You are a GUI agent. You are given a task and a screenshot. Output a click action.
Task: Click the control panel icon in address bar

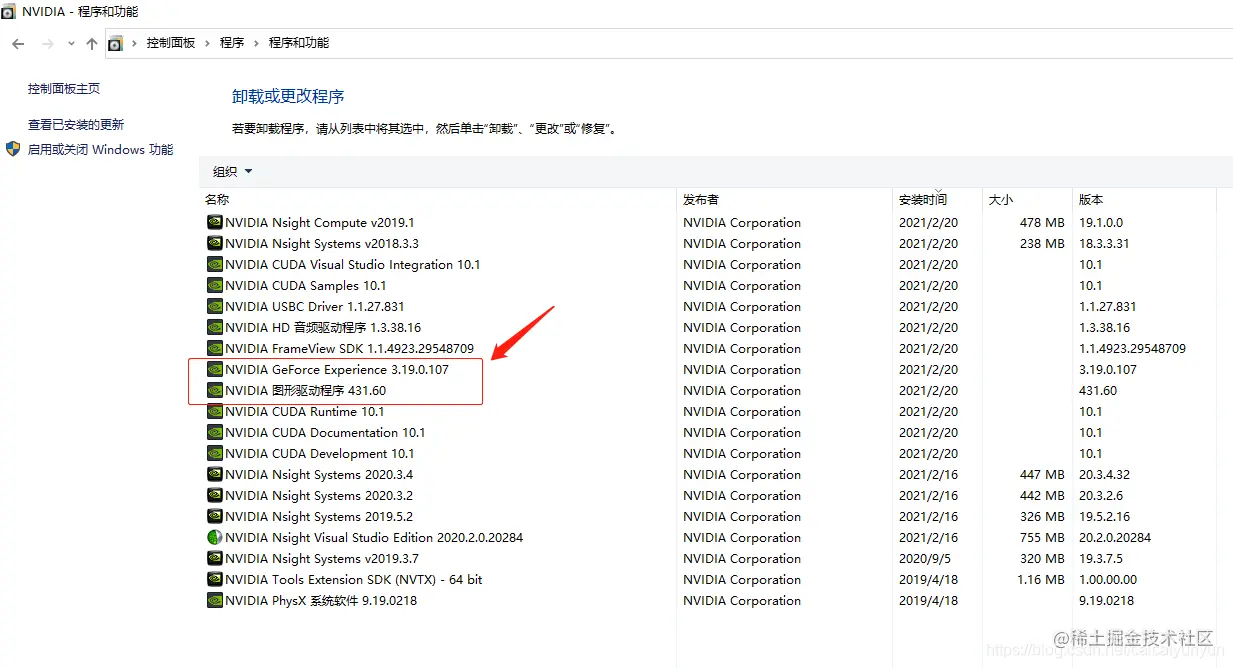click(115, 43)
